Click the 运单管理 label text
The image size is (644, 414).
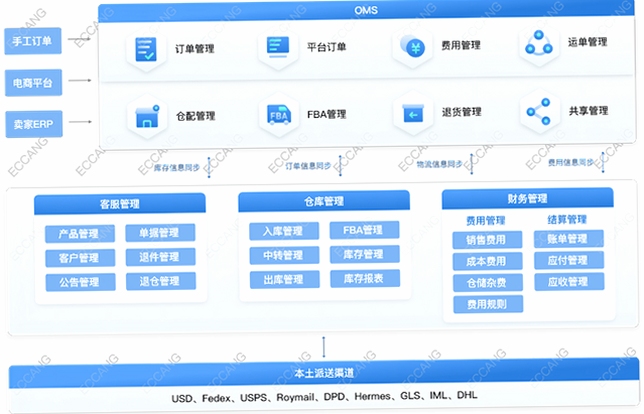587,41
